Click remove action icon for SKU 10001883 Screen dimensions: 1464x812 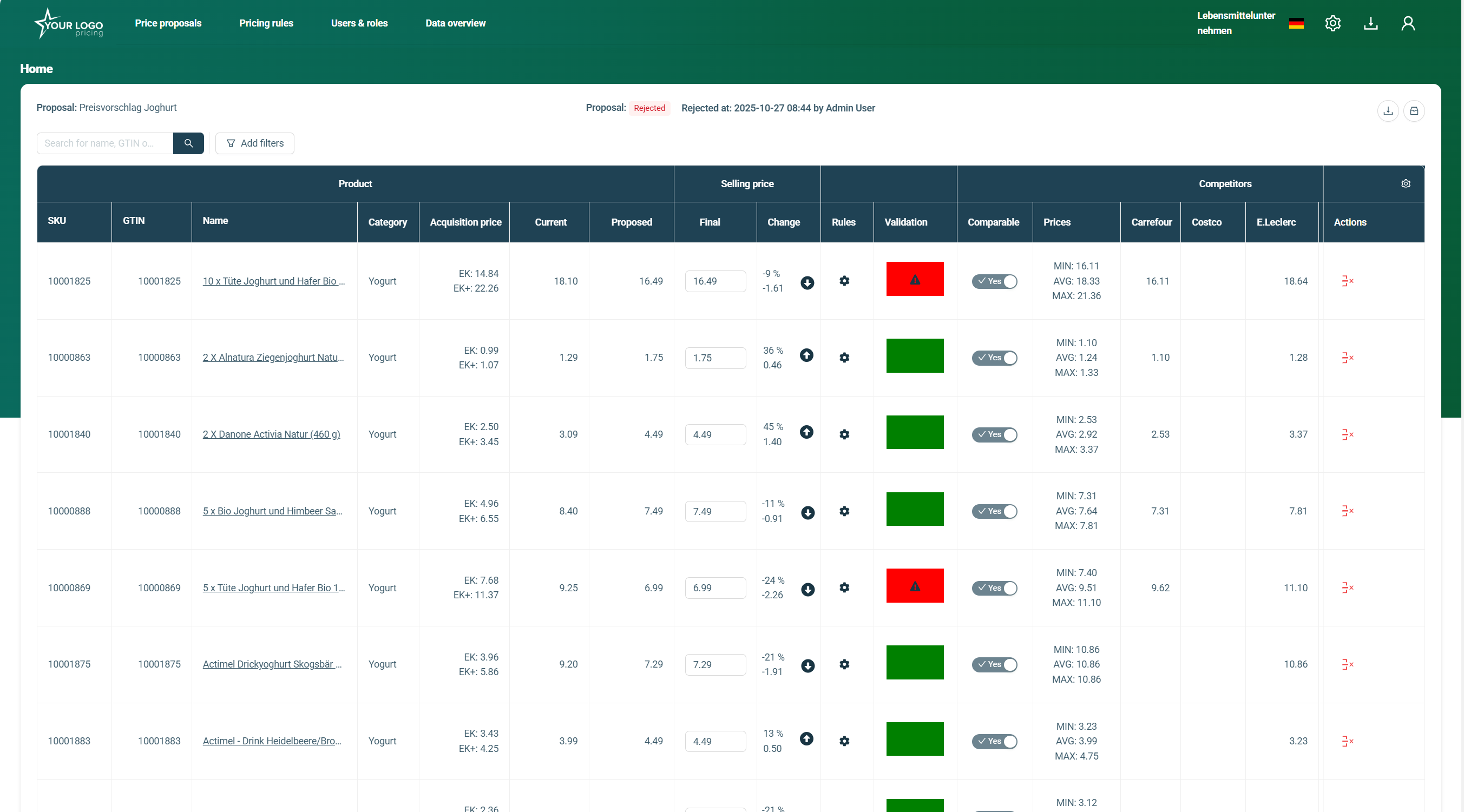[x=1348, y=741]
